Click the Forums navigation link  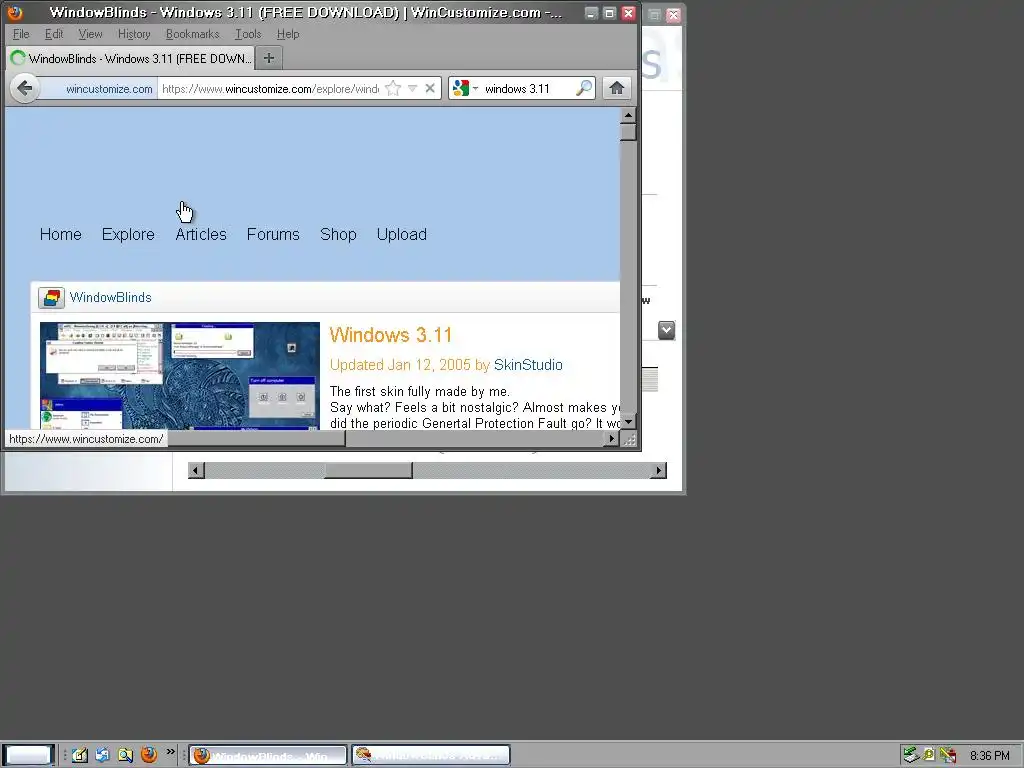pyautogui.click(x=273, y=234)
